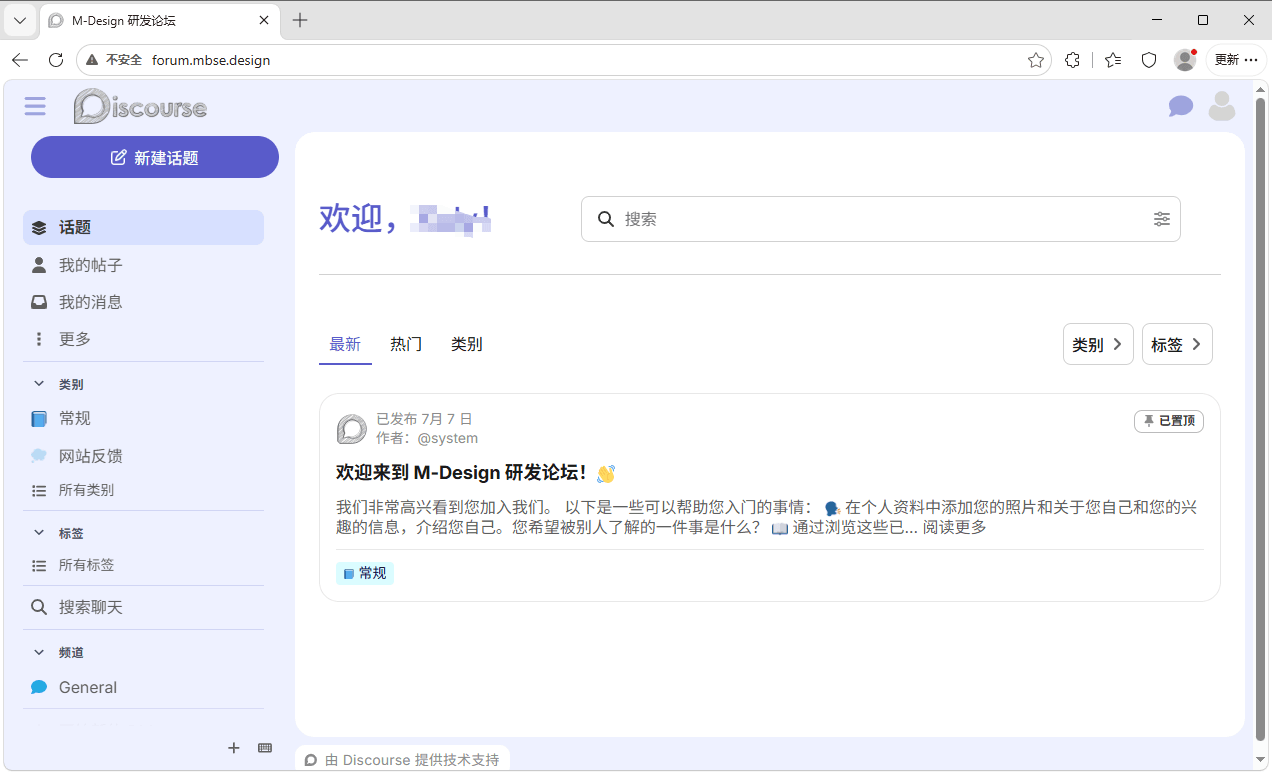Switch to the 最新 tab

click(x=345, y=344)
